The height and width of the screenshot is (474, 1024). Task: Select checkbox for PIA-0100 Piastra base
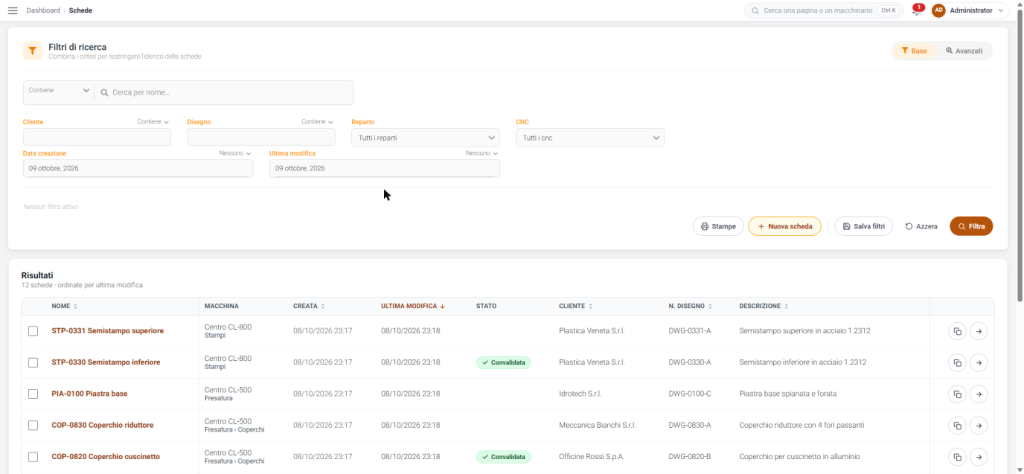(33, 394)
